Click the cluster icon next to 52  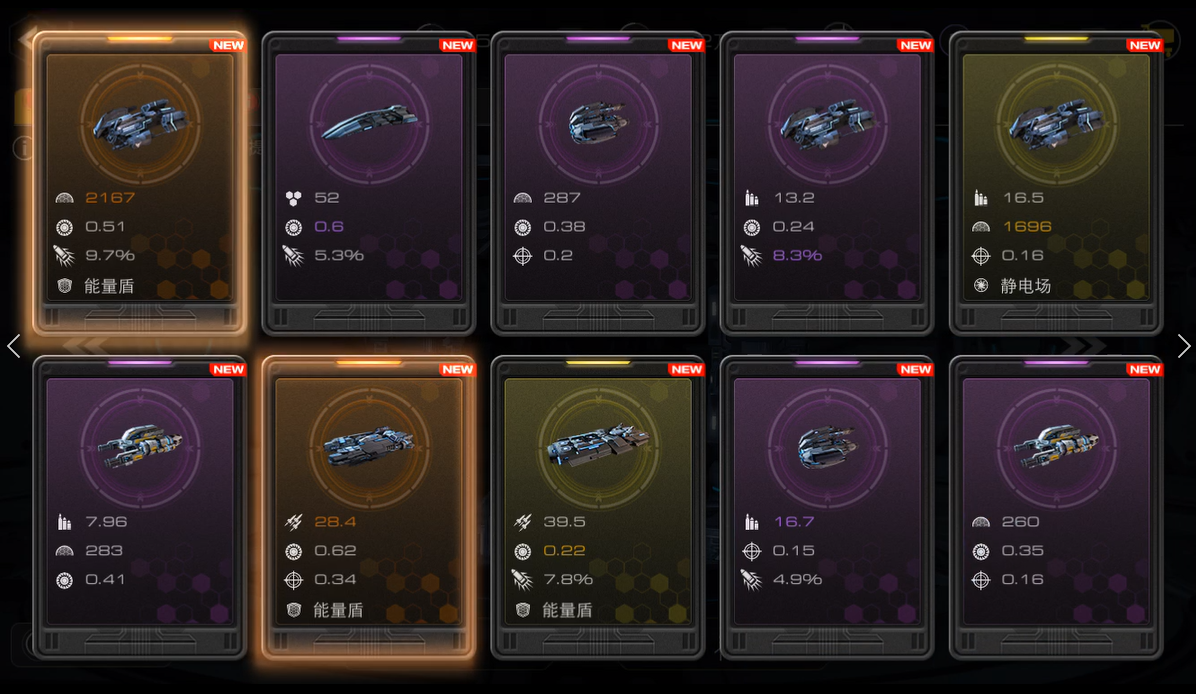[294, 198]
